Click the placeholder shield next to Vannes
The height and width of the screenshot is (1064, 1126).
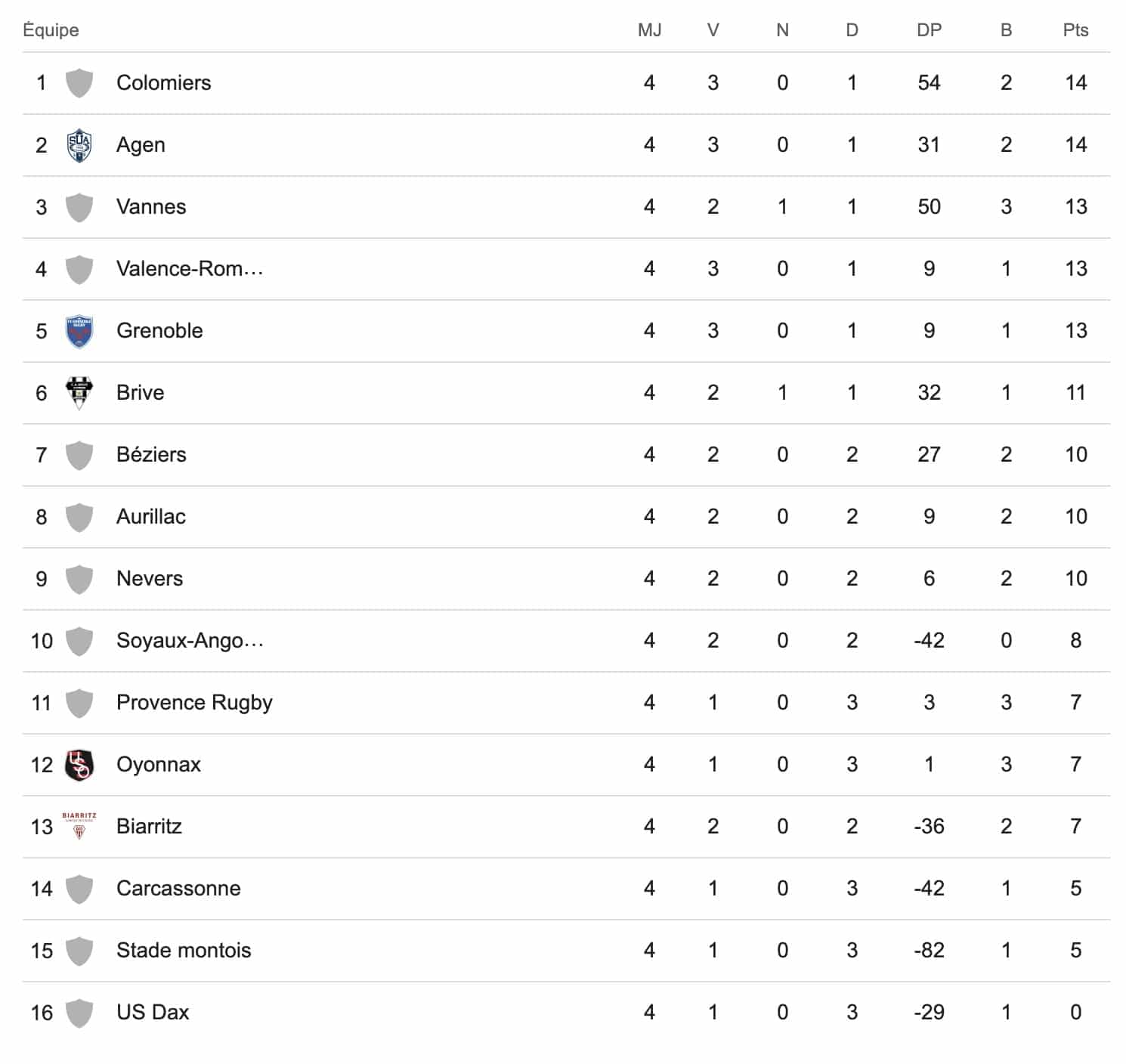(x=79, y=207)
